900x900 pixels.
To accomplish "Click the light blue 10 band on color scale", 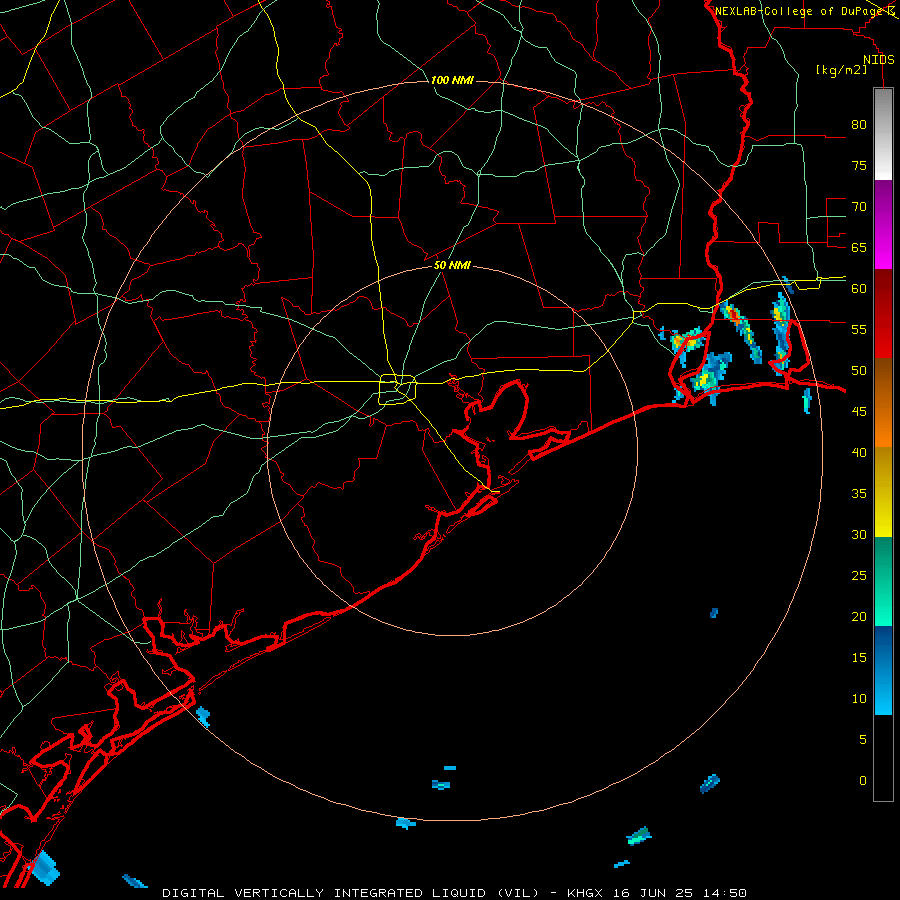I will [883, 692].
